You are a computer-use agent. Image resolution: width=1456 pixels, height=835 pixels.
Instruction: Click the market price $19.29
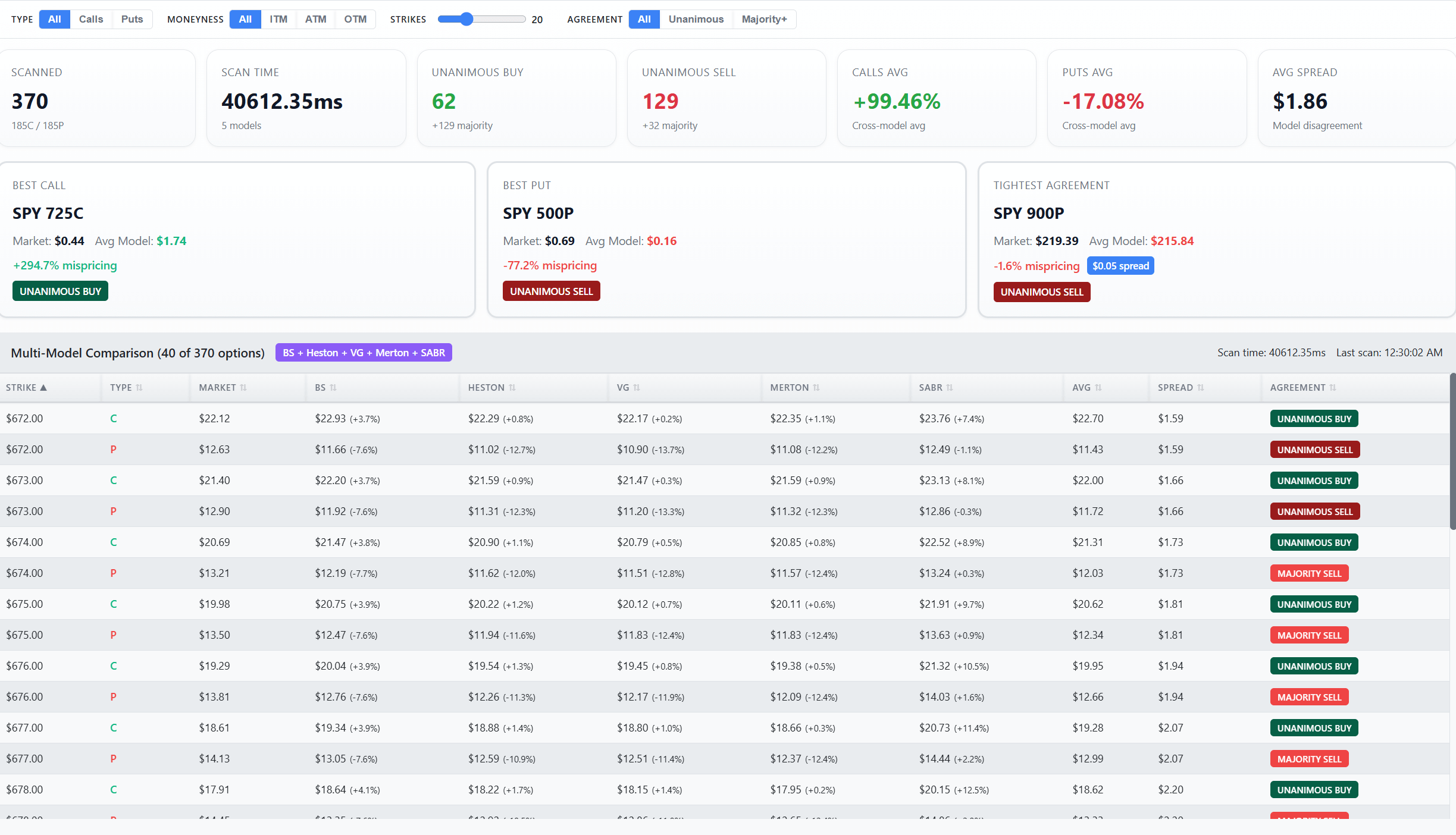(x=214, y=666)
